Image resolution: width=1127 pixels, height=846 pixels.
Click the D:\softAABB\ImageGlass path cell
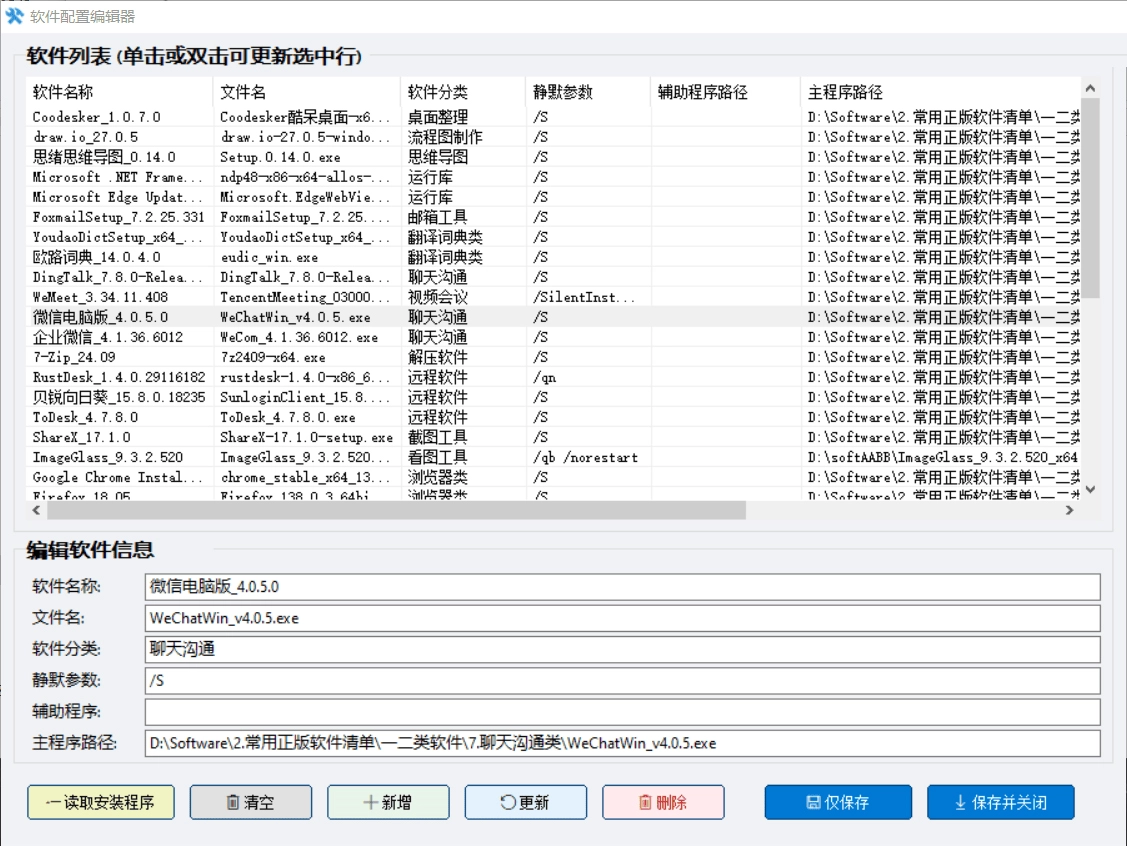[942, 458]
